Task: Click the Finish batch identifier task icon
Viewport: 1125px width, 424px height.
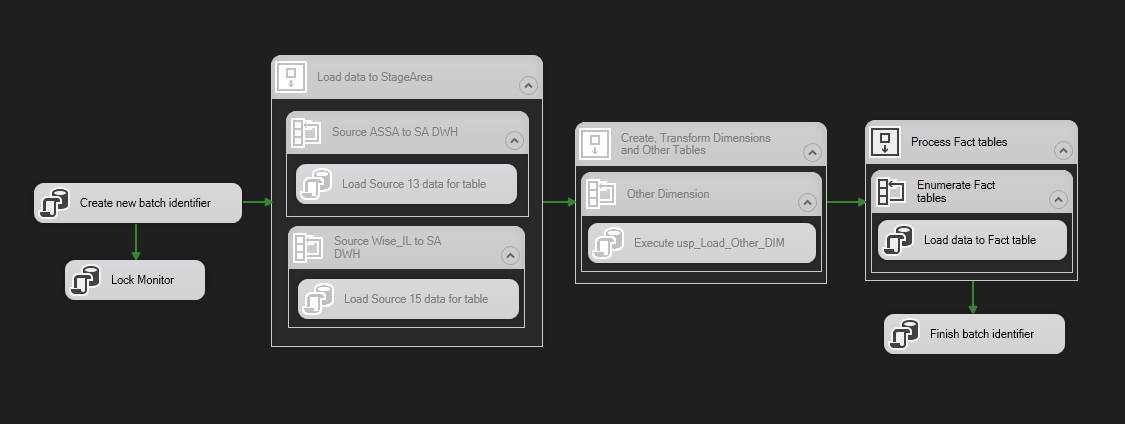Action: (x=905, y=335)
